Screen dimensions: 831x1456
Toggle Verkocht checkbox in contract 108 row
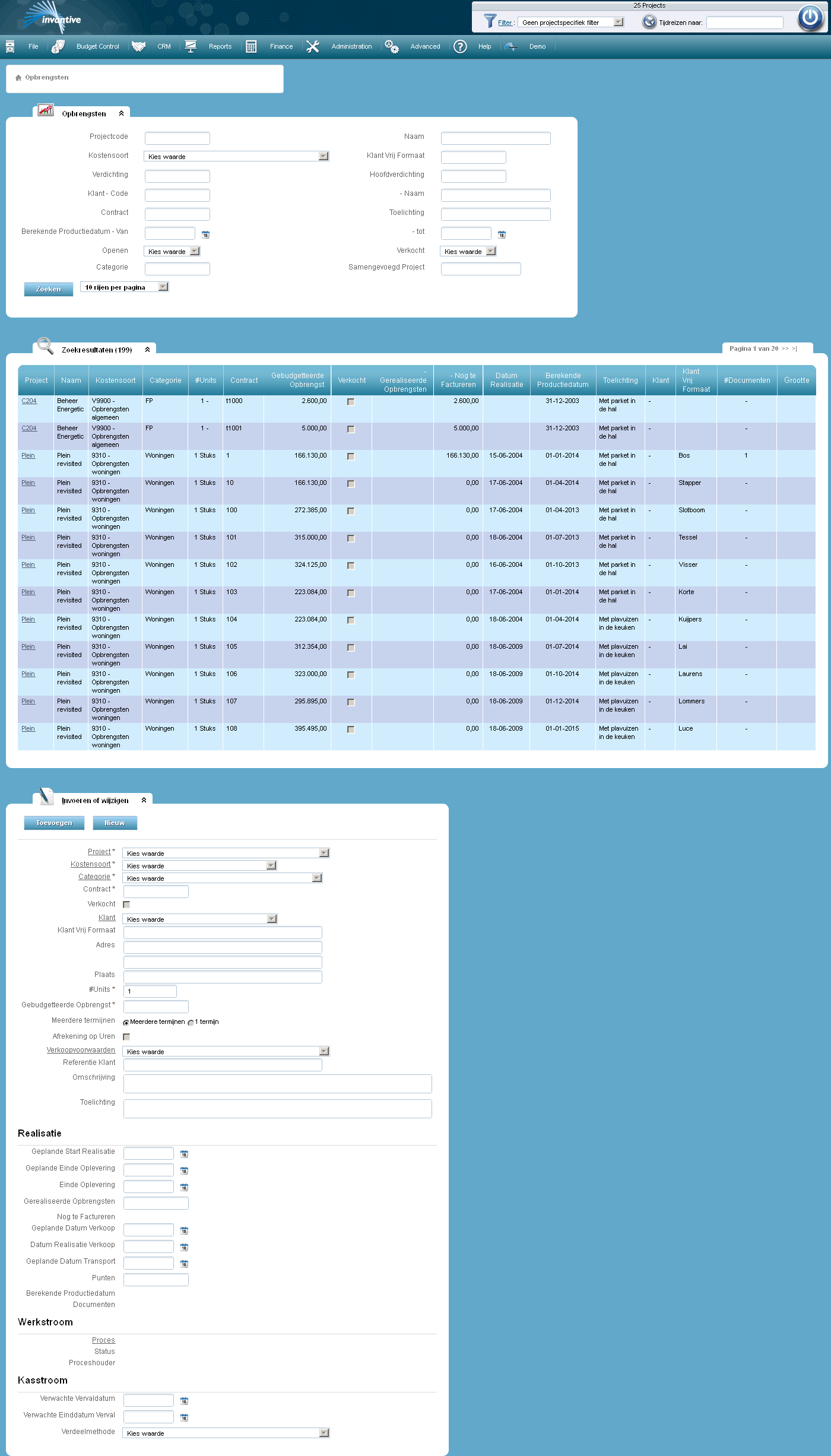point(351,729)
